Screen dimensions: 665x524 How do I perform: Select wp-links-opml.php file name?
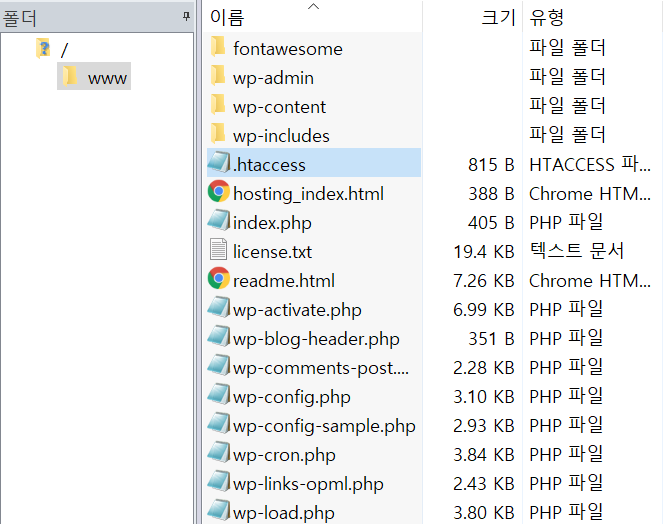(308, 484)
